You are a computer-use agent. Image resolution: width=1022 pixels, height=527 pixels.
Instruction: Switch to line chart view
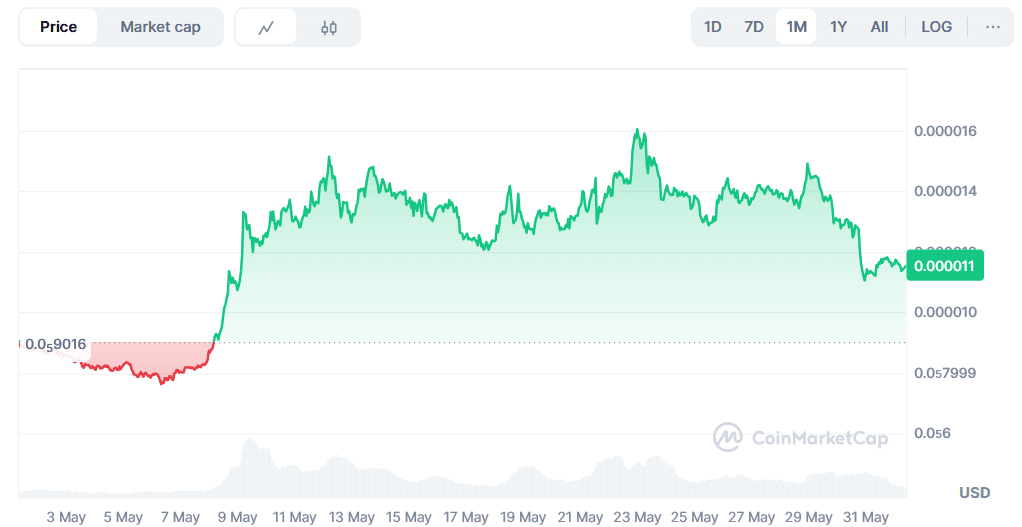266,27
